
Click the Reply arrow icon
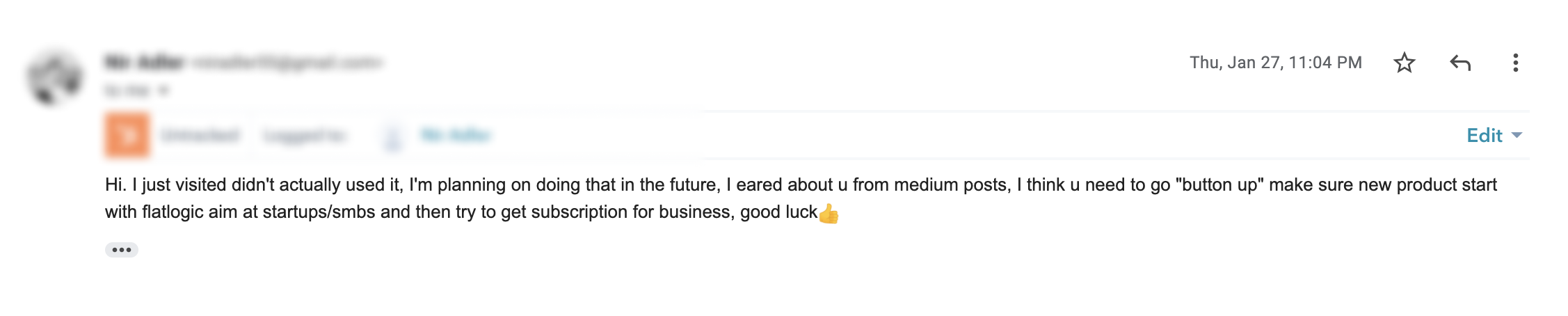click(1460, 63)
